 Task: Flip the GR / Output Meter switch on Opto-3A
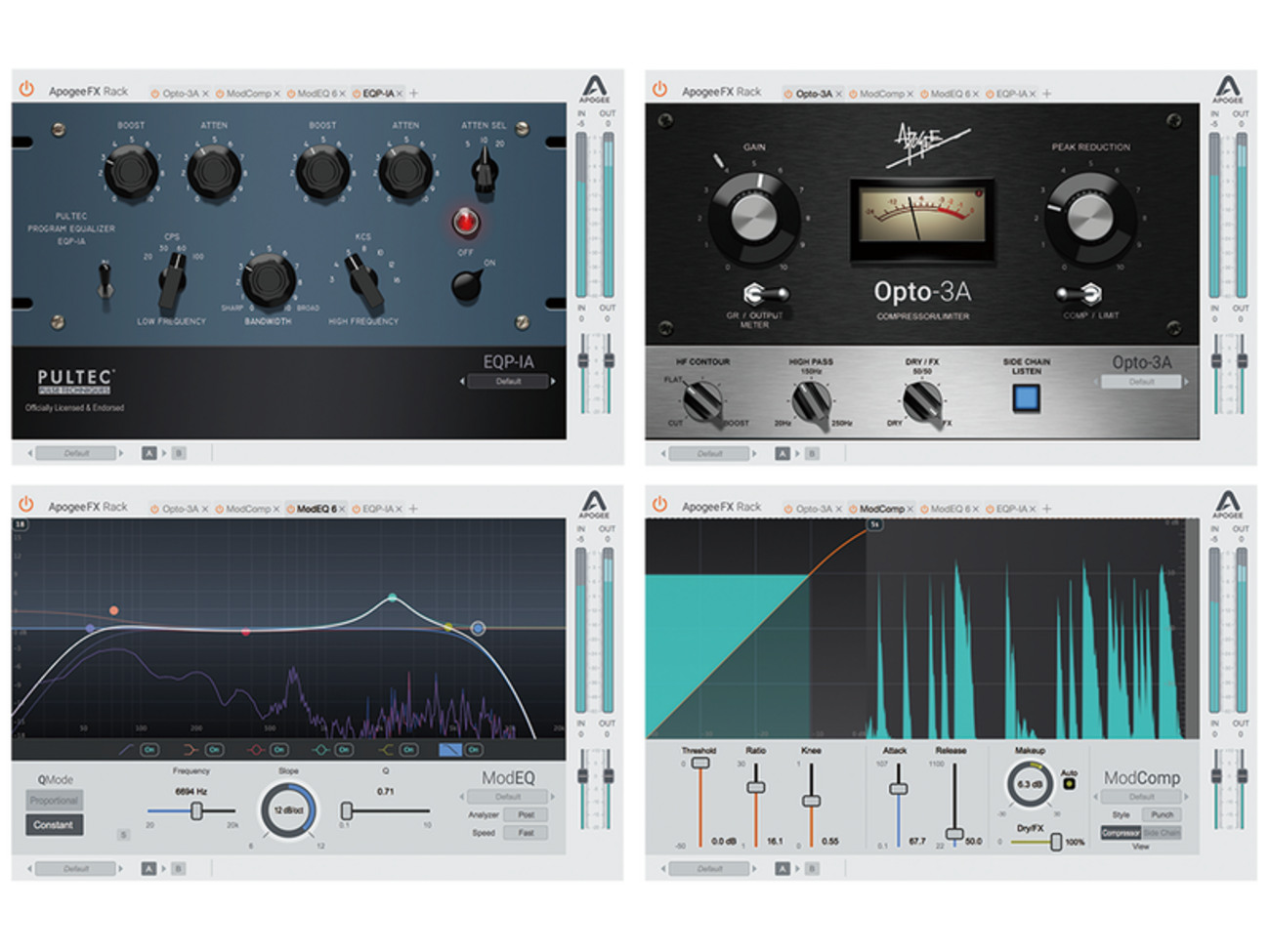[x=765, y=293]
